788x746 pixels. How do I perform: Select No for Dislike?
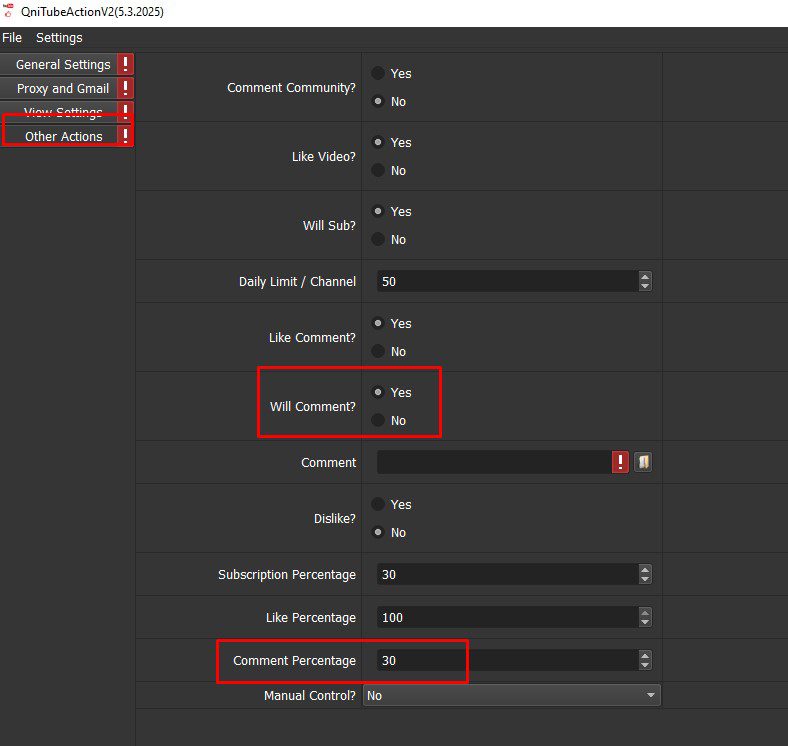(x=389, y=532)
